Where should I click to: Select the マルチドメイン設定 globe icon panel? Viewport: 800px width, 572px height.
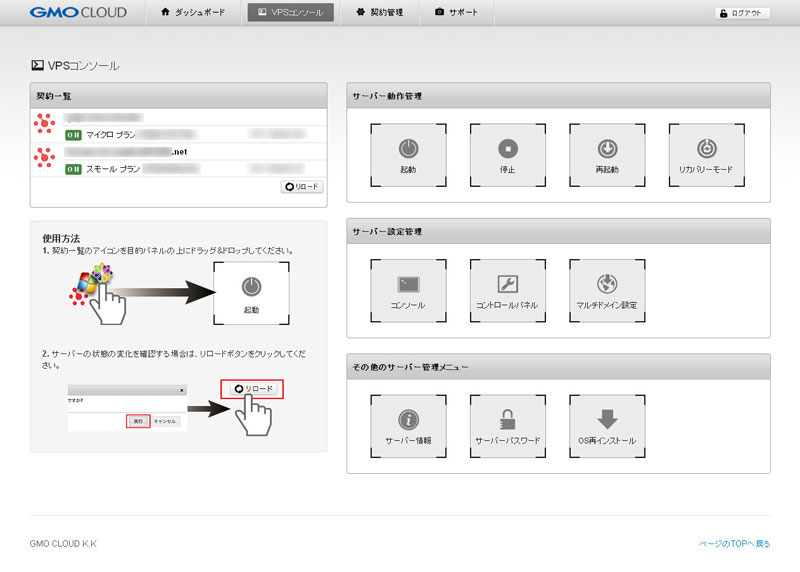pyautogui.click(x=607, y=289)
